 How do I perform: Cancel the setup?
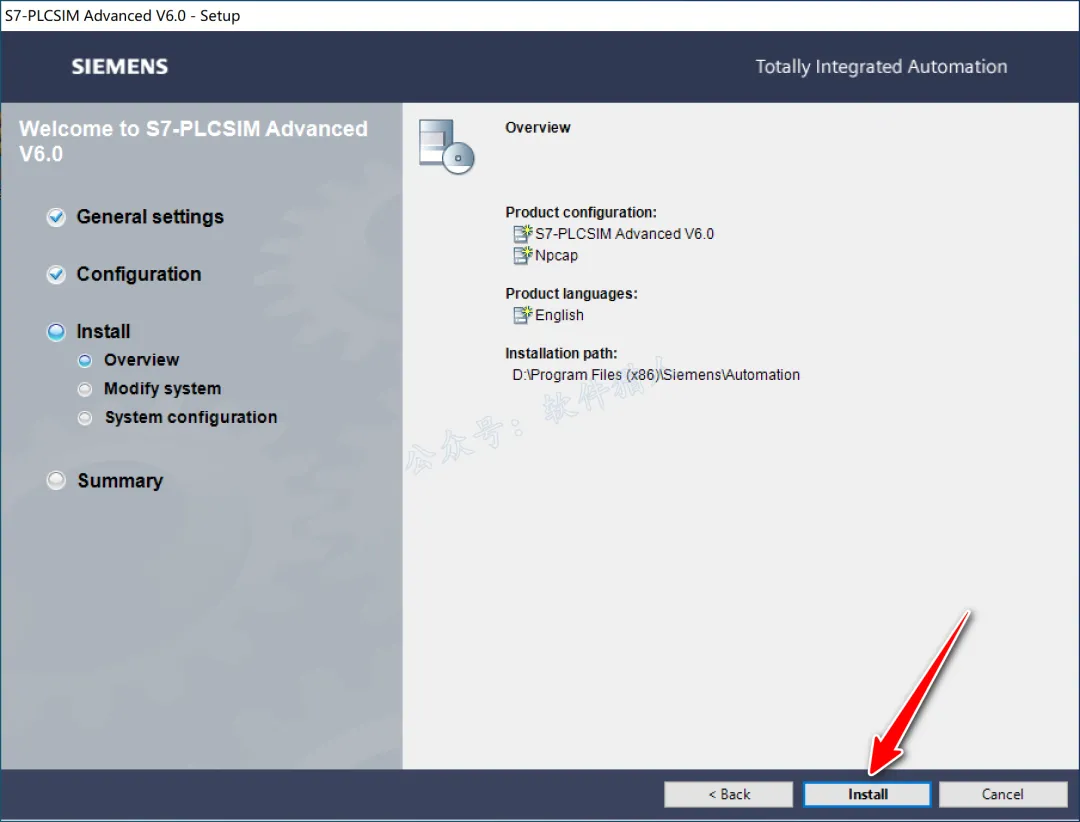click(1002, 794)
